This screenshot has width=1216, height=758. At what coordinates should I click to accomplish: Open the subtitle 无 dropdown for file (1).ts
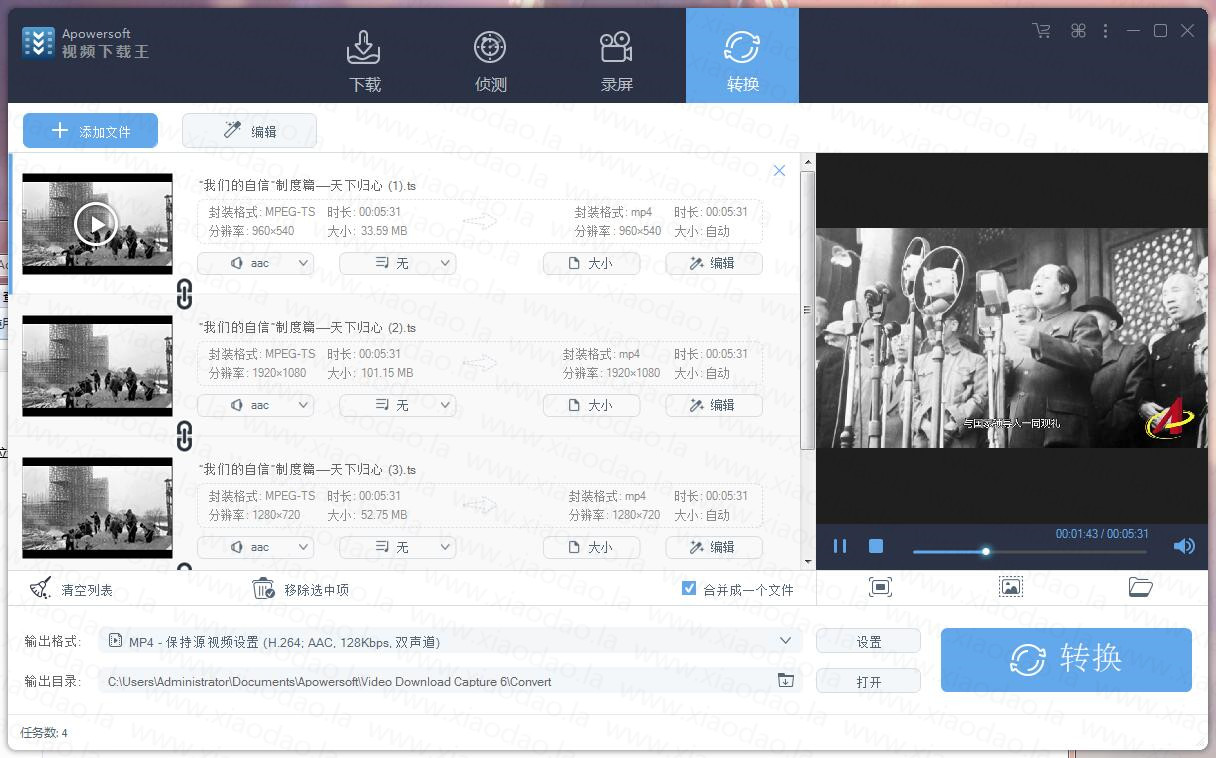(398, 263)
